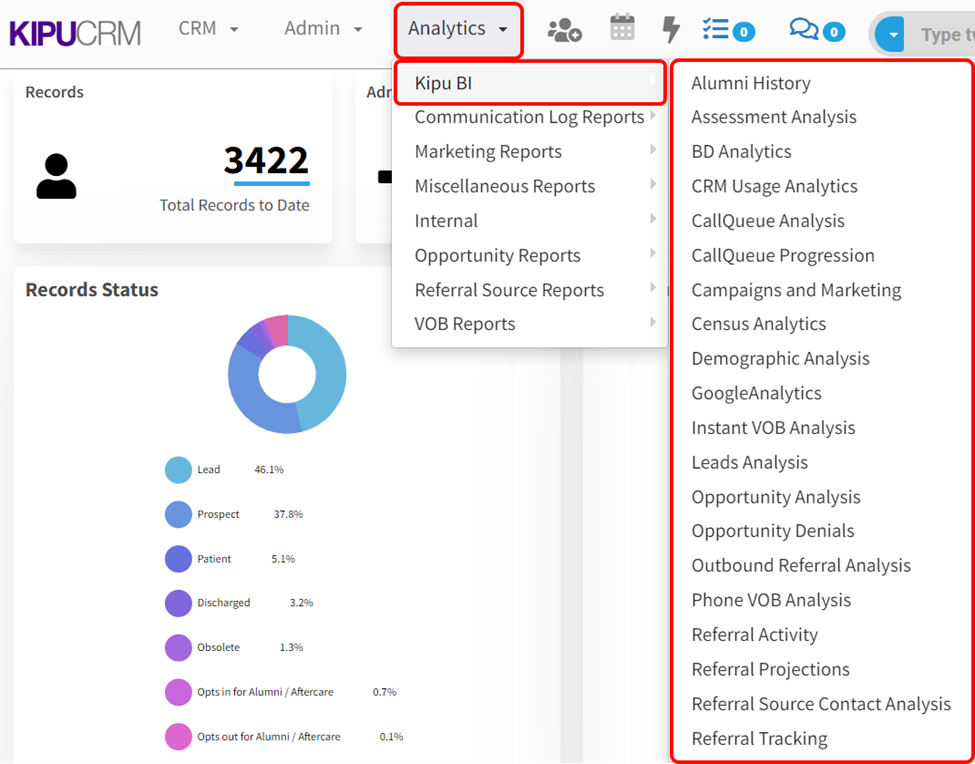
Task: Open the calendar icon in navbar
Action: (x=622, y=28)
